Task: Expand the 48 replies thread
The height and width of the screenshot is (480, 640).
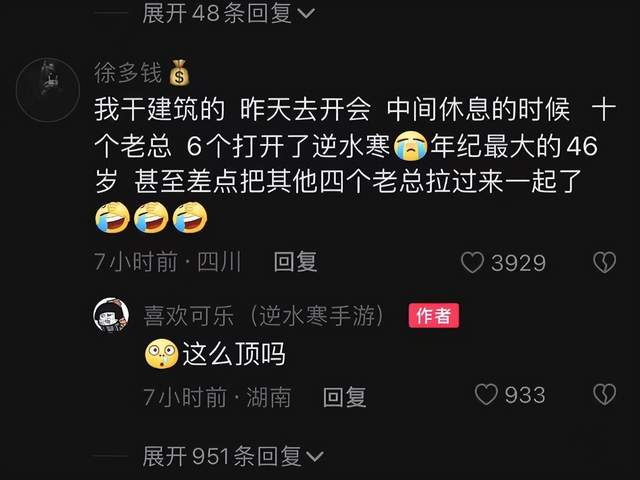Action: click(229, 13)
